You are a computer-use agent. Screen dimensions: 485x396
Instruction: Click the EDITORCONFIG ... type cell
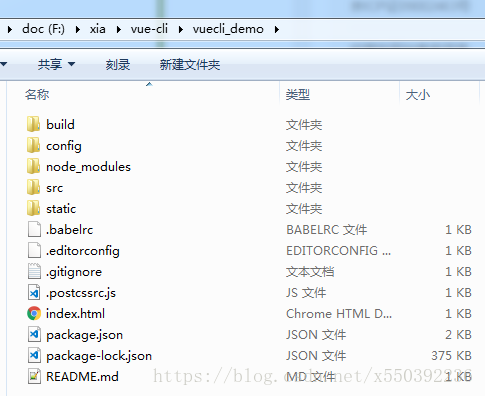tap(338, 251)
